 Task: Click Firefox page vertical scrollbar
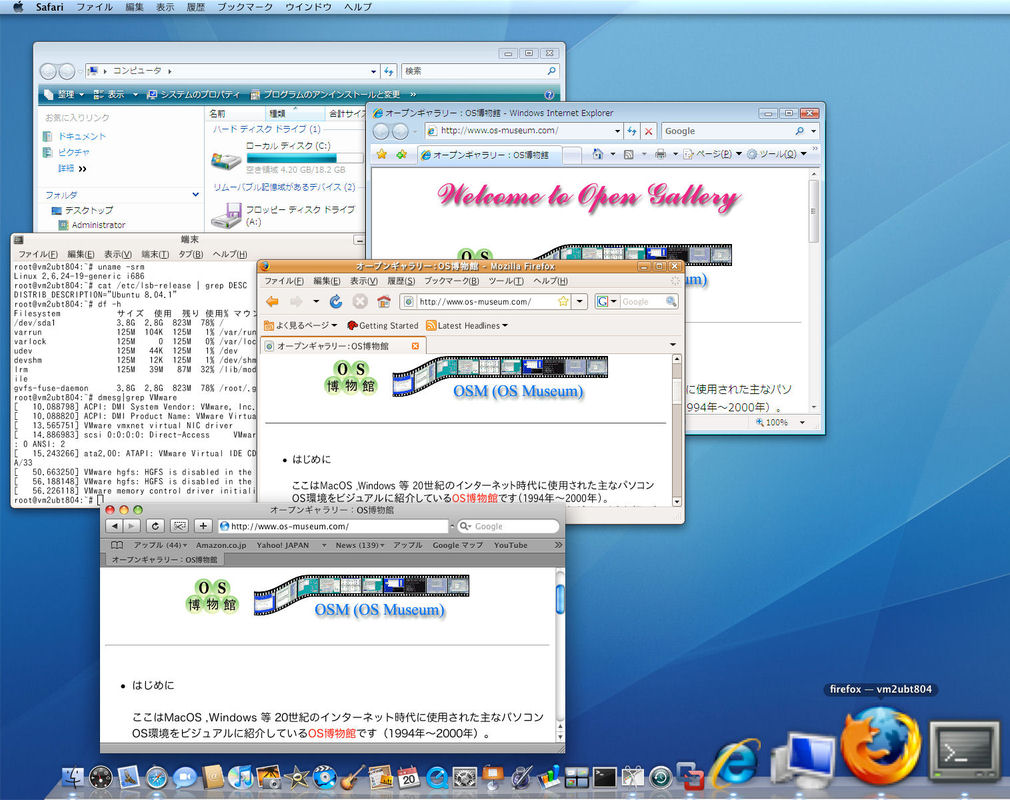point(676,430)
